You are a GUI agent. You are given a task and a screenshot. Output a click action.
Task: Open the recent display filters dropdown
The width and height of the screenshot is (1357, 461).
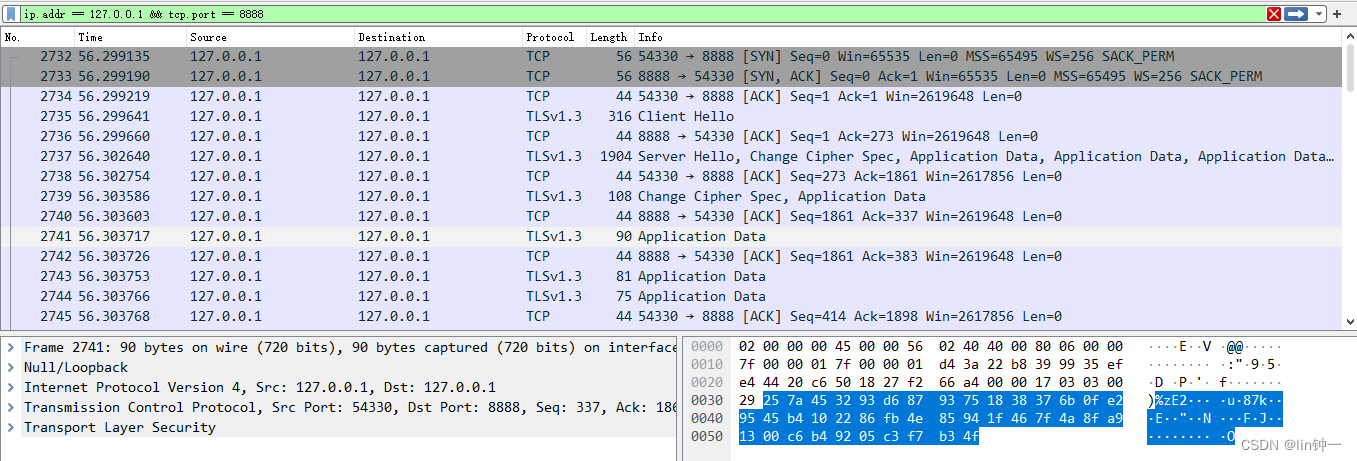[x=1319, y=14]
